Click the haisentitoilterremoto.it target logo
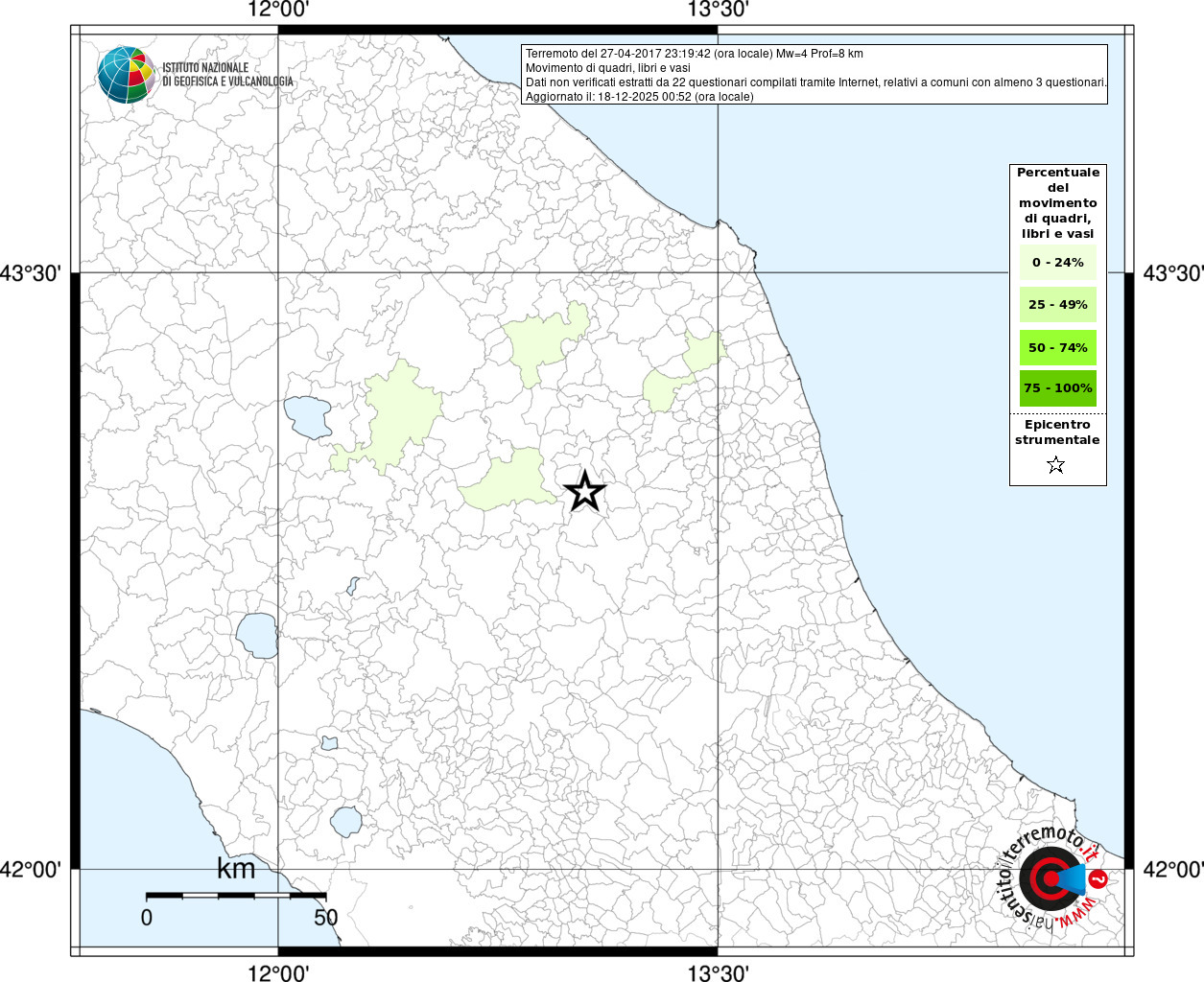 coord(1052,877)
